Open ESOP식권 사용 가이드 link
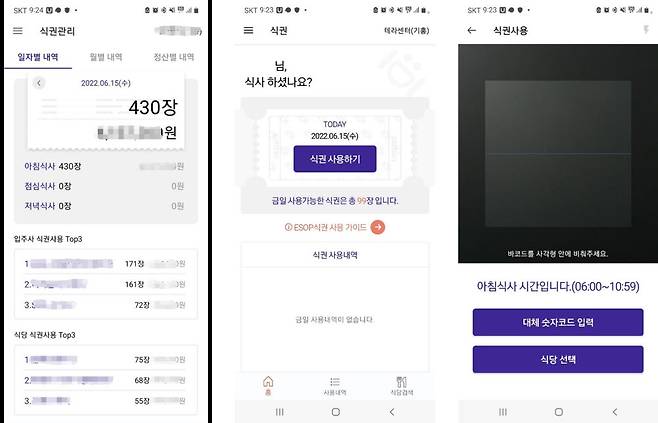Viewport: 658px width, 423px height. pos(326,227)
